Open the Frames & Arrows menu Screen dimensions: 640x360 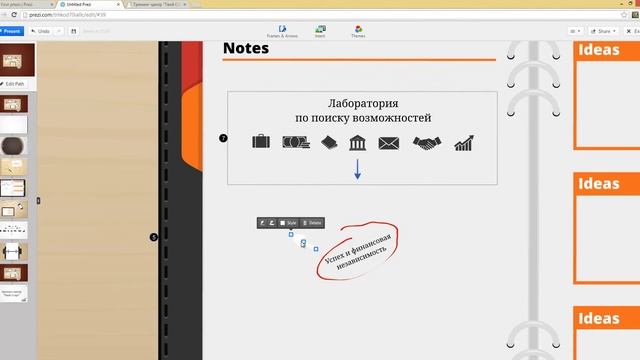click(x=282, y=31)
